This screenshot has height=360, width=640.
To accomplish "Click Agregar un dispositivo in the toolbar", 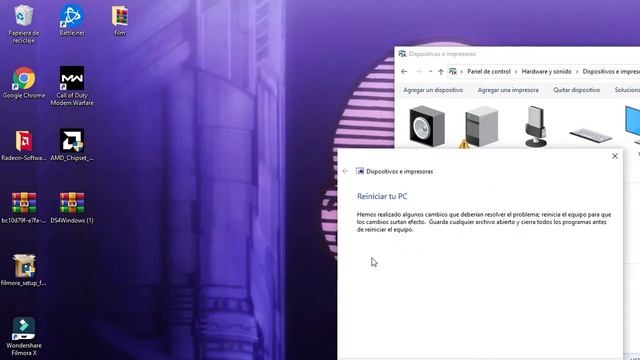I will tap(433, 90).
